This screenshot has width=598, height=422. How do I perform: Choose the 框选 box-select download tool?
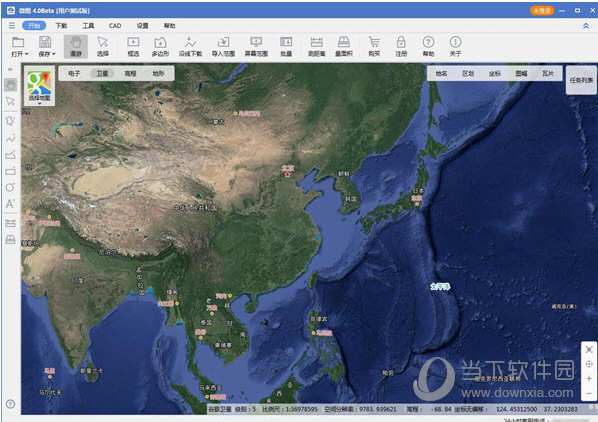click(133, 47)
